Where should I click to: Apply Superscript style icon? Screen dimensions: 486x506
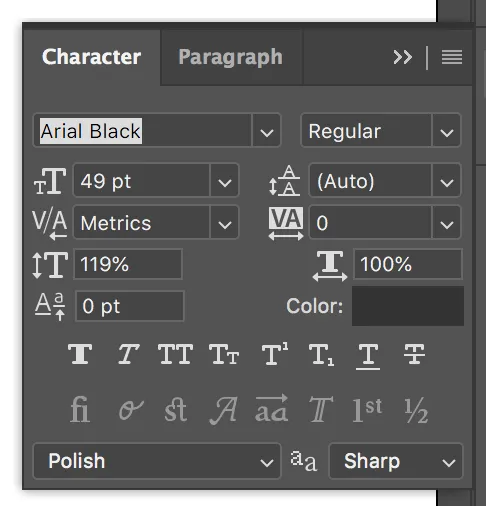[x=275, y=353]
